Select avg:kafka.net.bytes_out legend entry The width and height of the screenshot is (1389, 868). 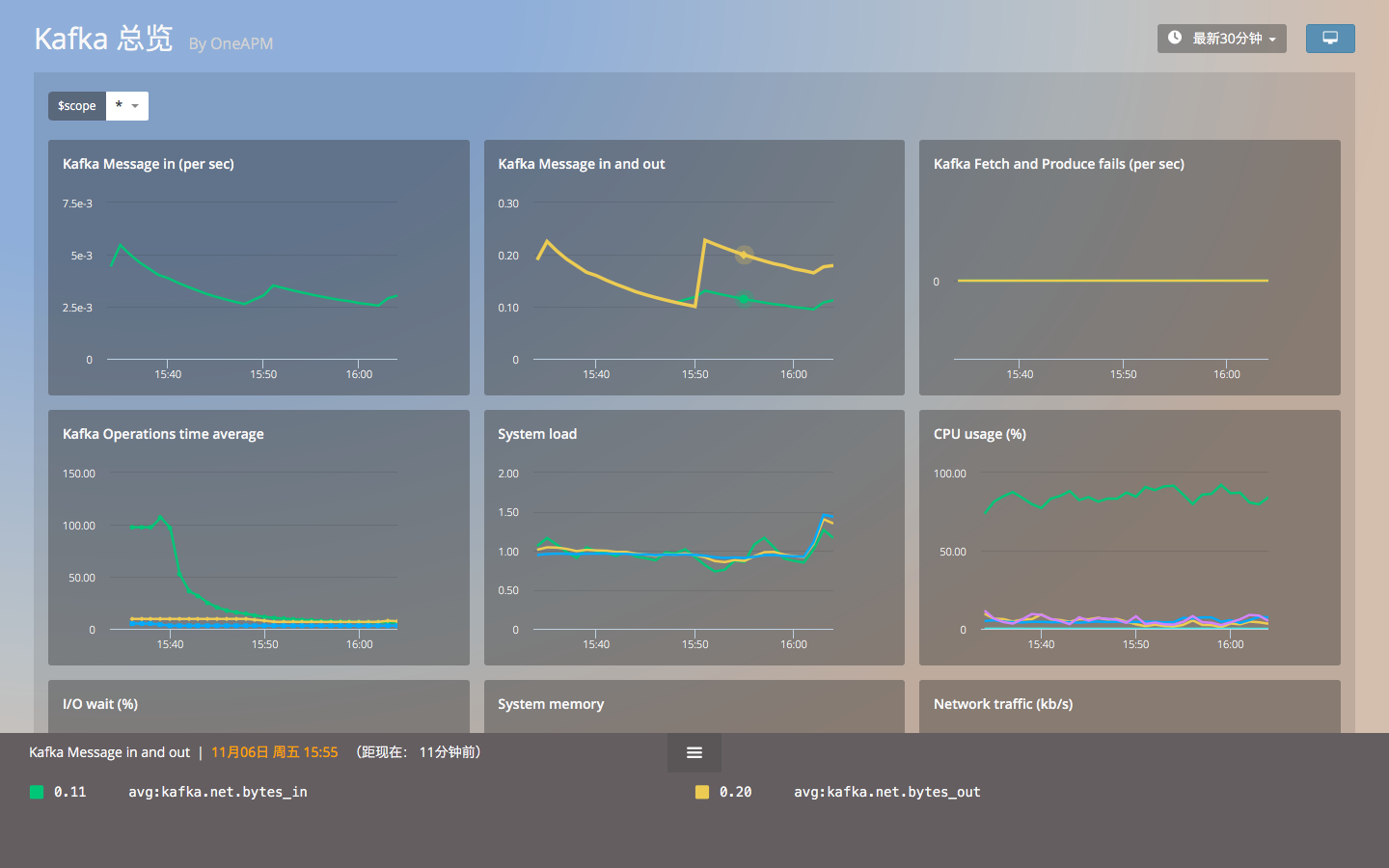887,792
